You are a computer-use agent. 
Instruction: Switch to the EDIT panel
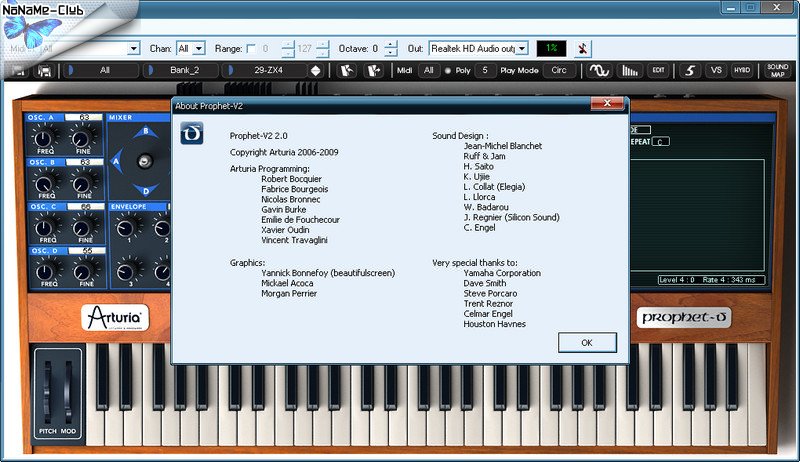pos(657,71)
